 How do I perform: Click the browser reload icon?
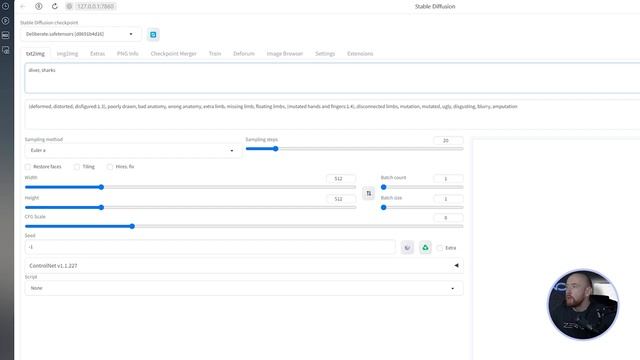pyautogui.click(x=55, y=6)
